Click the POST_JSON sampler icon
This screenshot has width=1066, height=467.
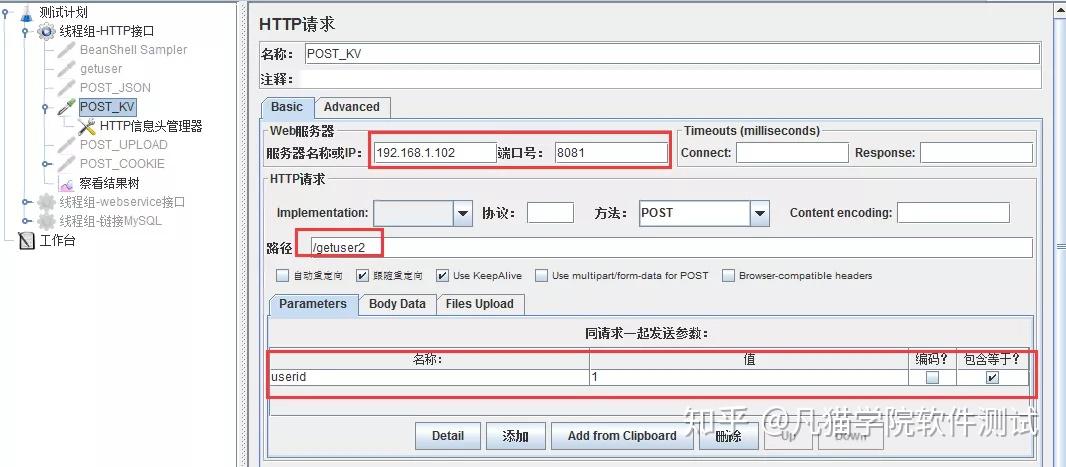[66, 88]
